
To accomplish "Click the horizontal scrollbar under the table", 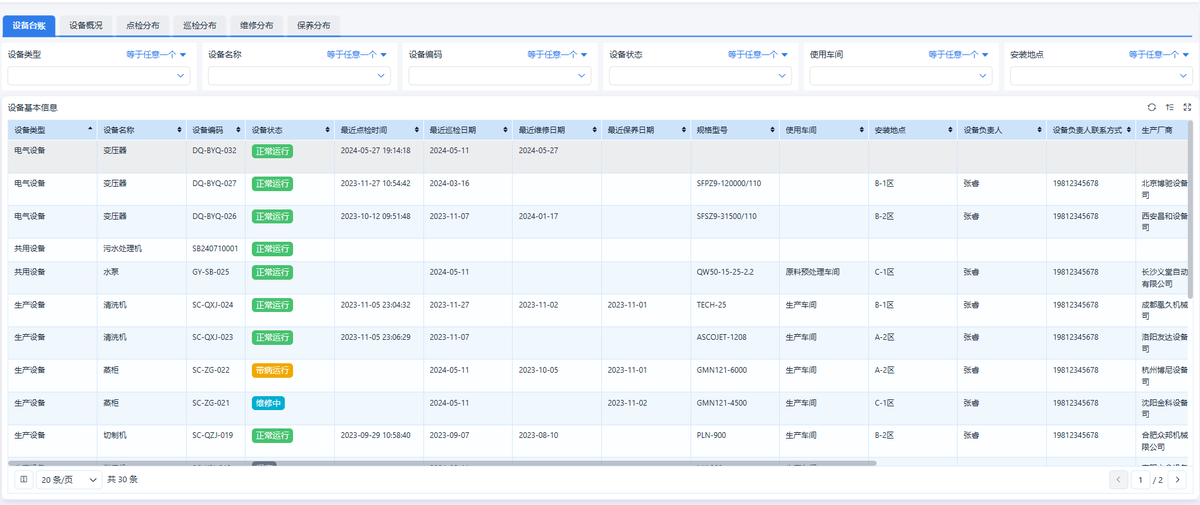I will click(442, 463).
